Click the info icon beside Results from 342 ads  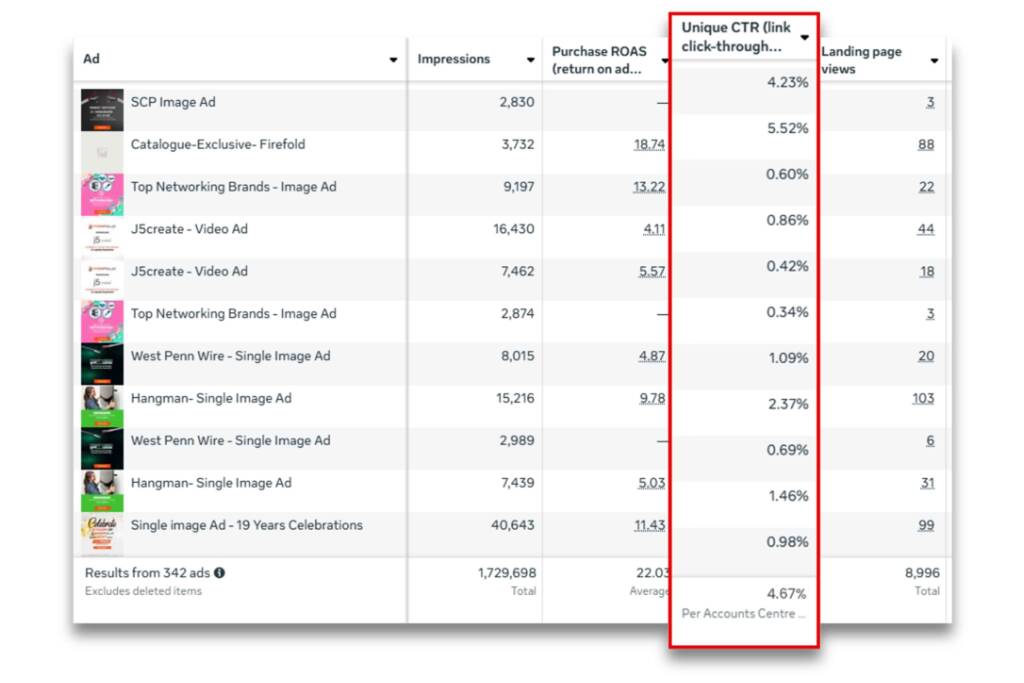[x=219, y=573]
